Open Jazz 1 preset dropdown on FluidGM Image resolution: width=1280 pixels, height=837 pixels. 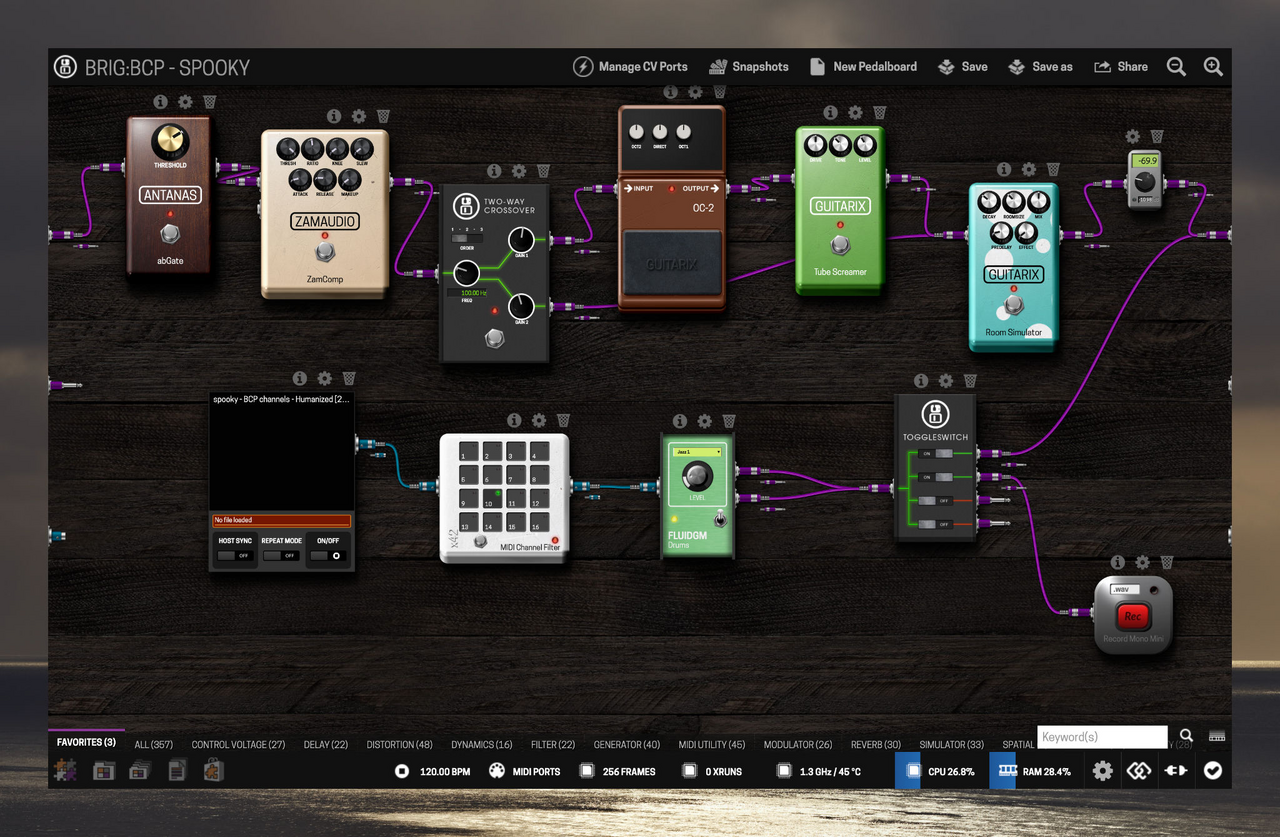point(696,452)
